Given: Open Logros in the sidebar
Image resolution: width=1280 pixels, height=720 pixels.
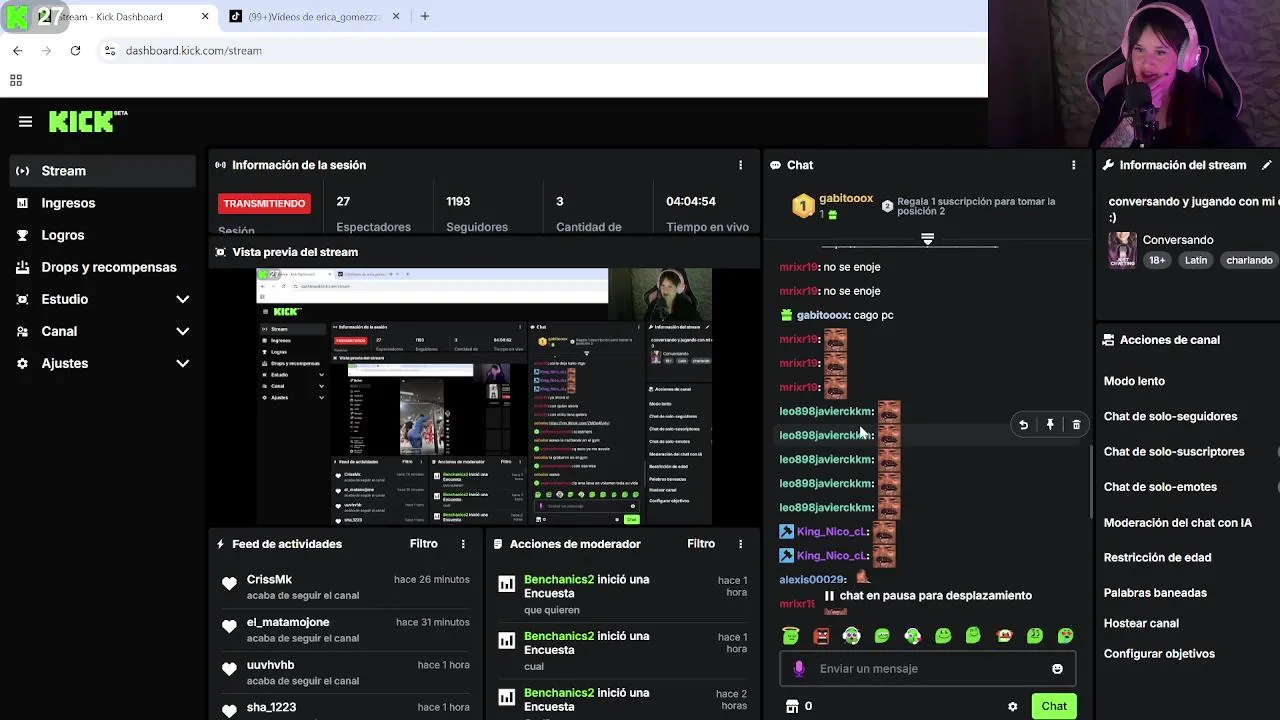Looking at the screenshot, I should point(63,235).
